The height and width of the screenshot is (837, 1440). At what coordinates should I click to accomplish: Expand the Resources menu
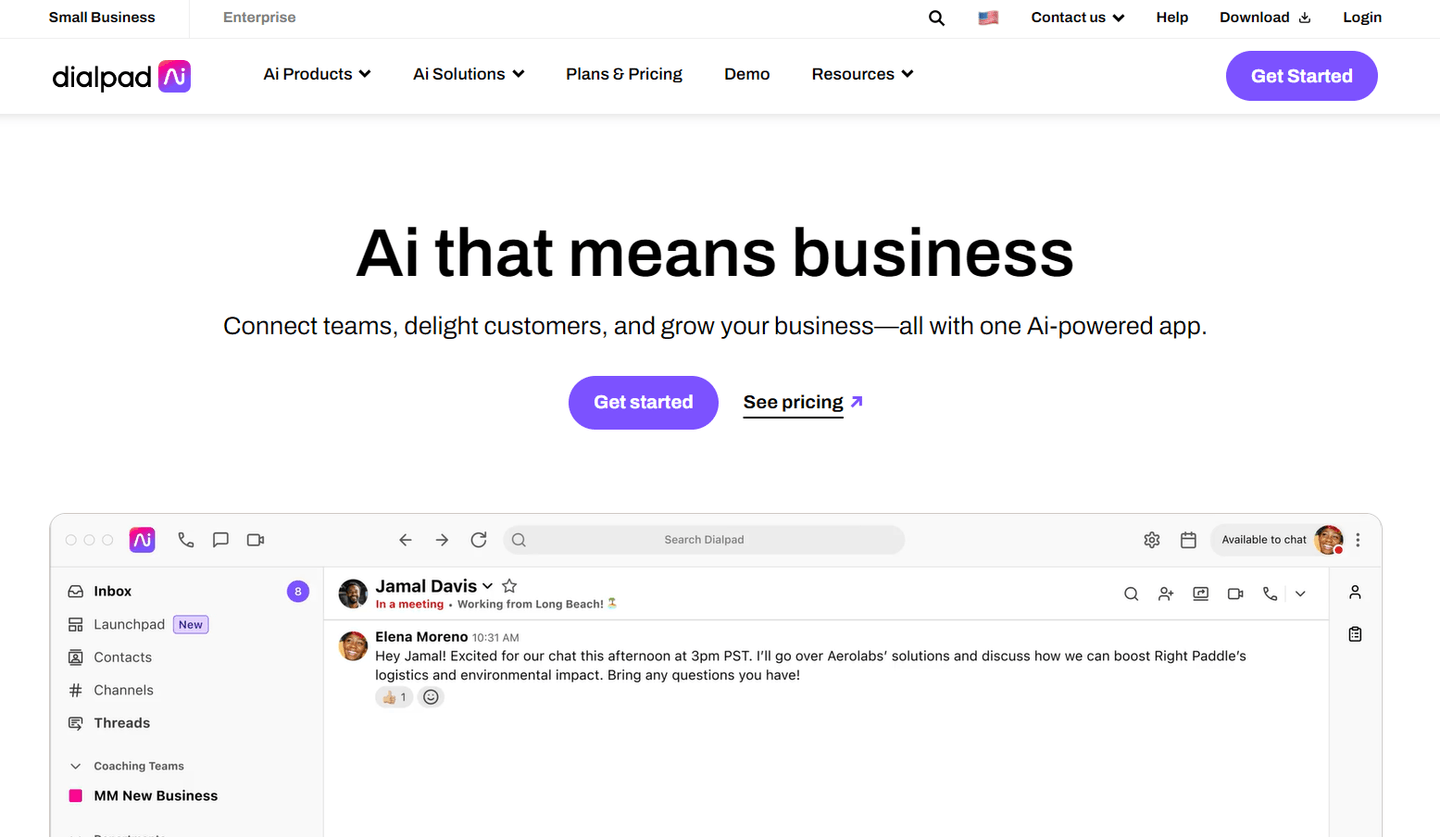tap(863, 74)
